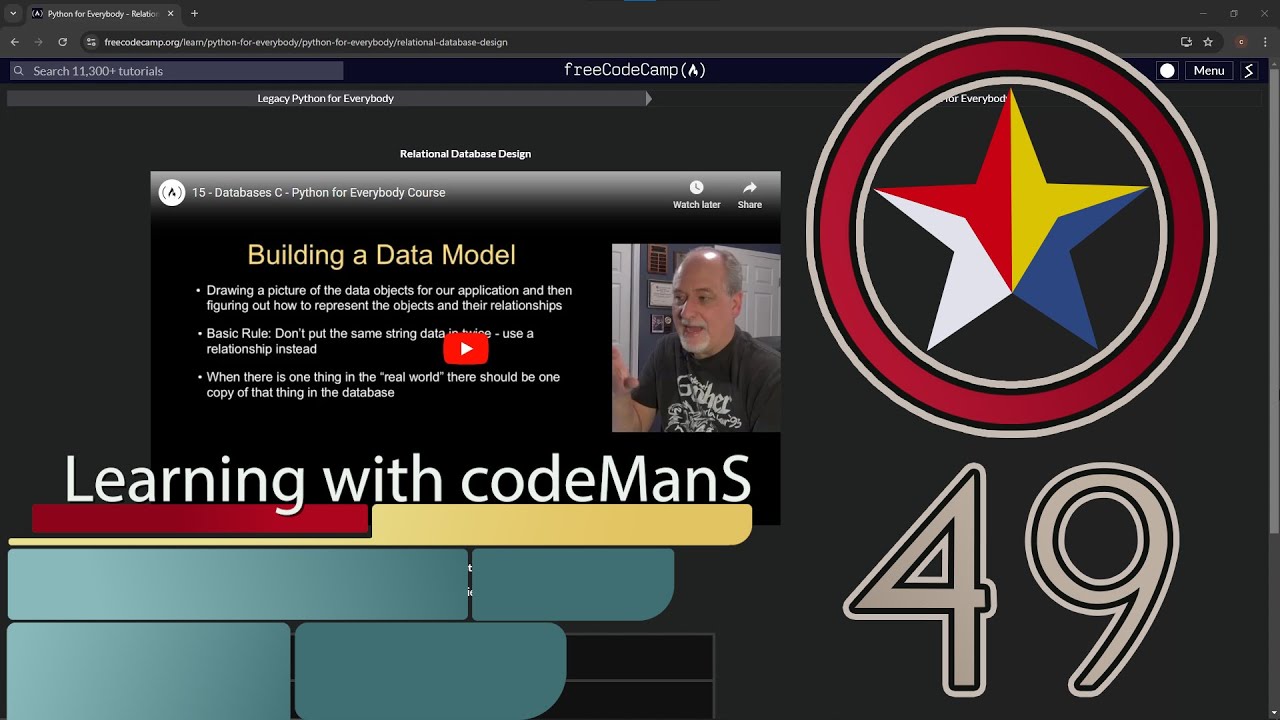Open the 15 - Databases C video title
The height and width of the screenshot is (720, 1280).
pos(319,192)
